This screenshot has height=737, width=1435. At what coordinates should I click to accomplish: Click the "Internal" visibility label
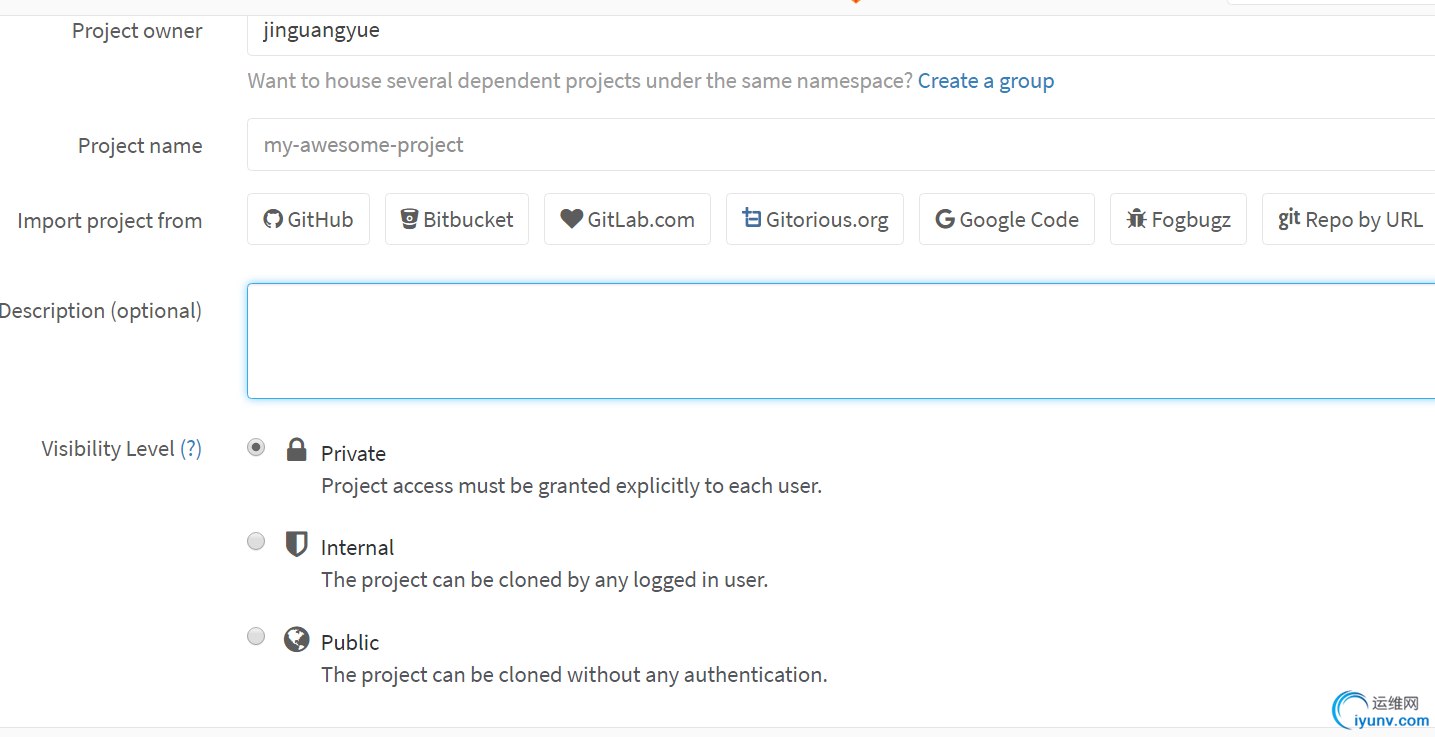[x=357, y=548]
